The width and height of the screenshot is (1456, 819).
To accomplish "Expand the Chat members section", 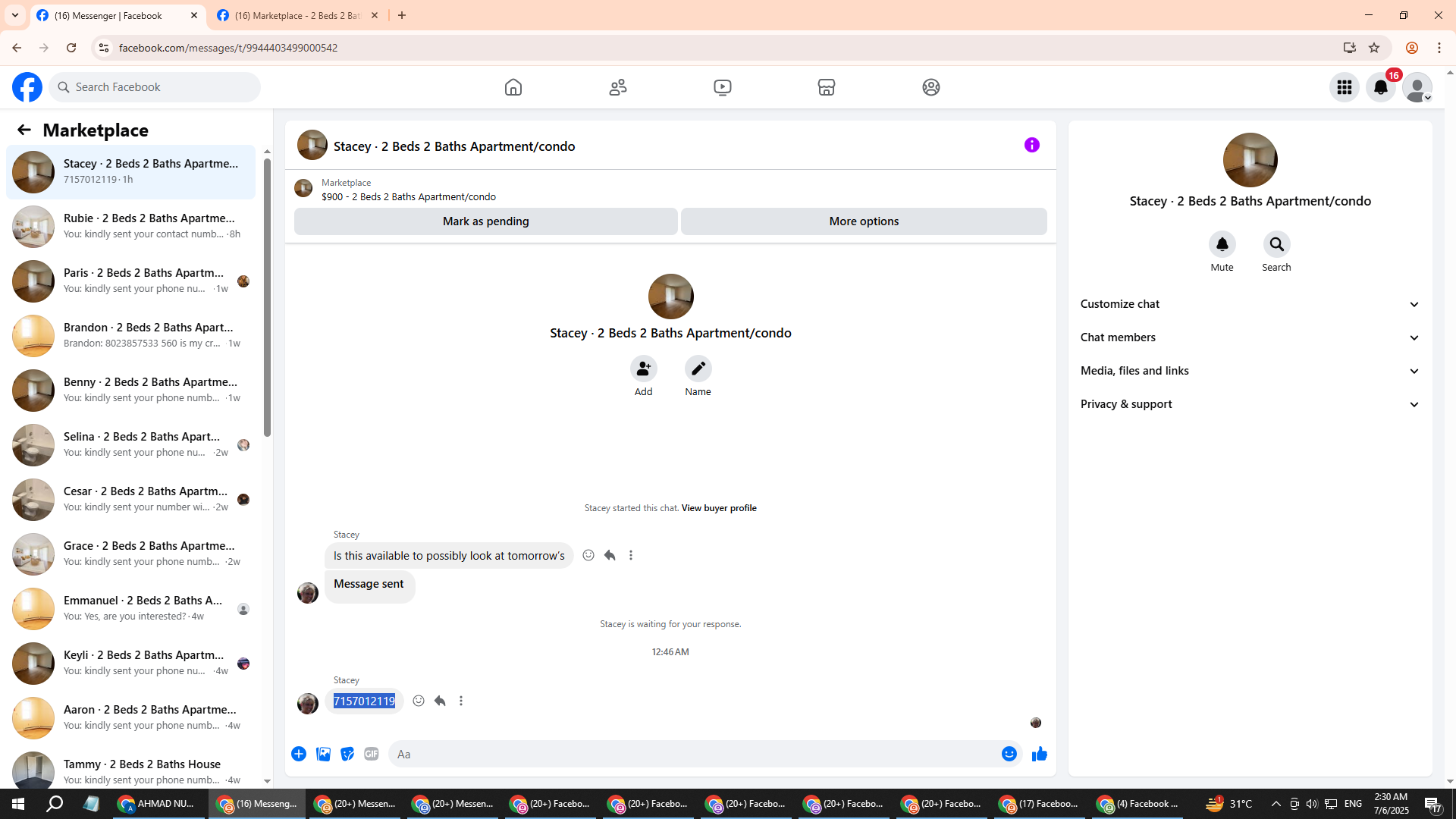I will click(1249, 337).
